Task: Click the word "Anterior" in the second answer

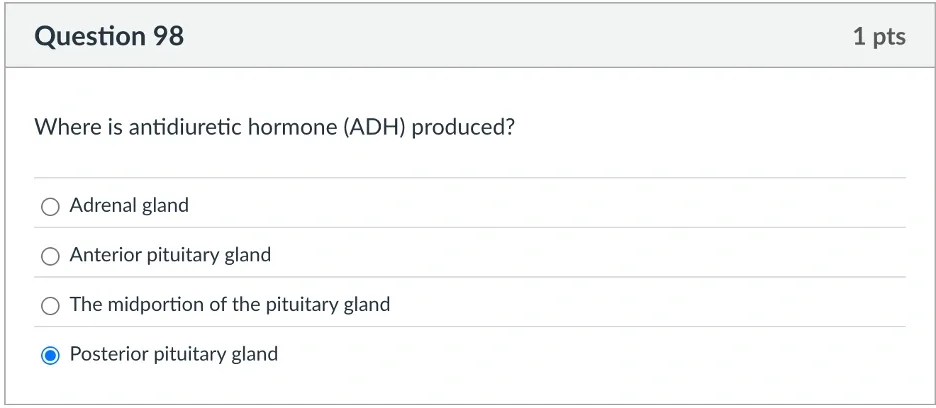Action: (x=105, y=255)
